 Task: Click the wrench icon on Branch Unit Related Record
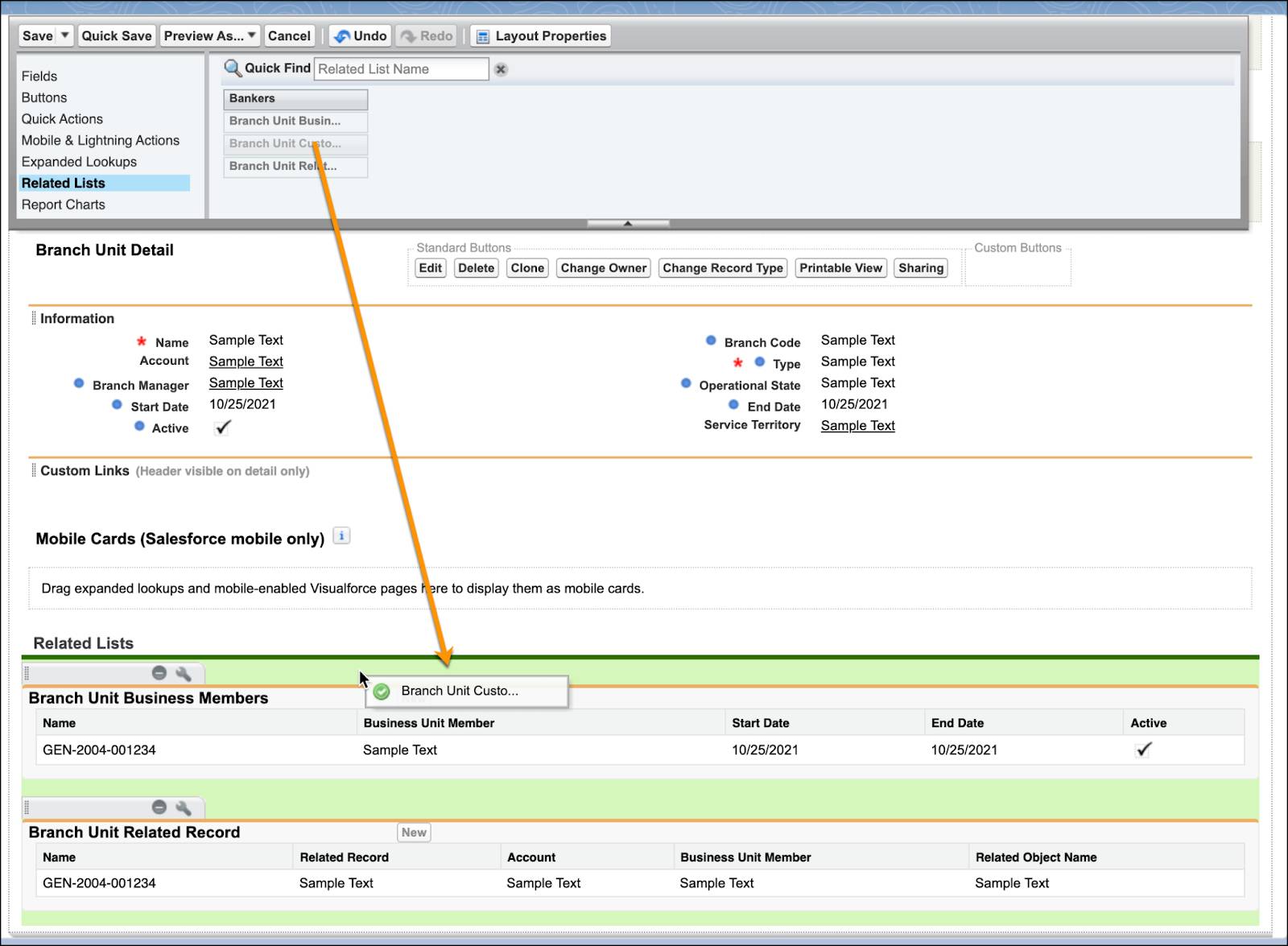[184, 806]
